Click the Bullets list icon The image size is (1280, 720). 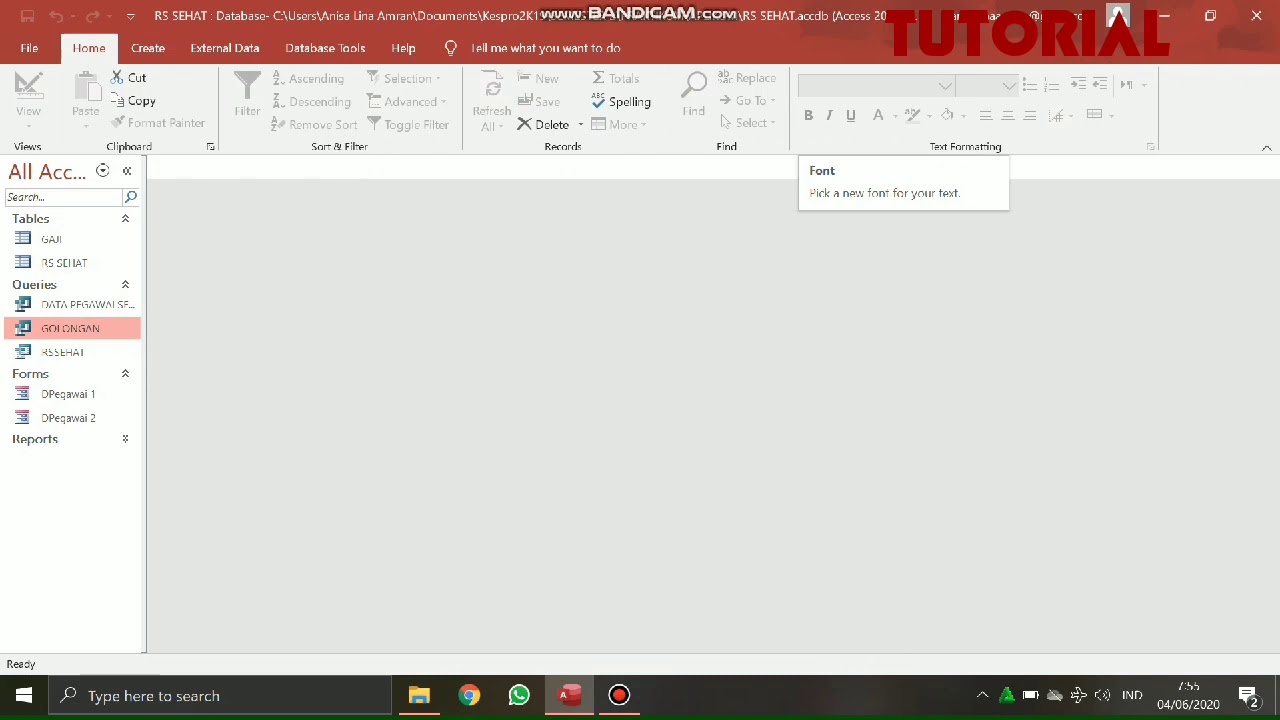(1029, 85)
